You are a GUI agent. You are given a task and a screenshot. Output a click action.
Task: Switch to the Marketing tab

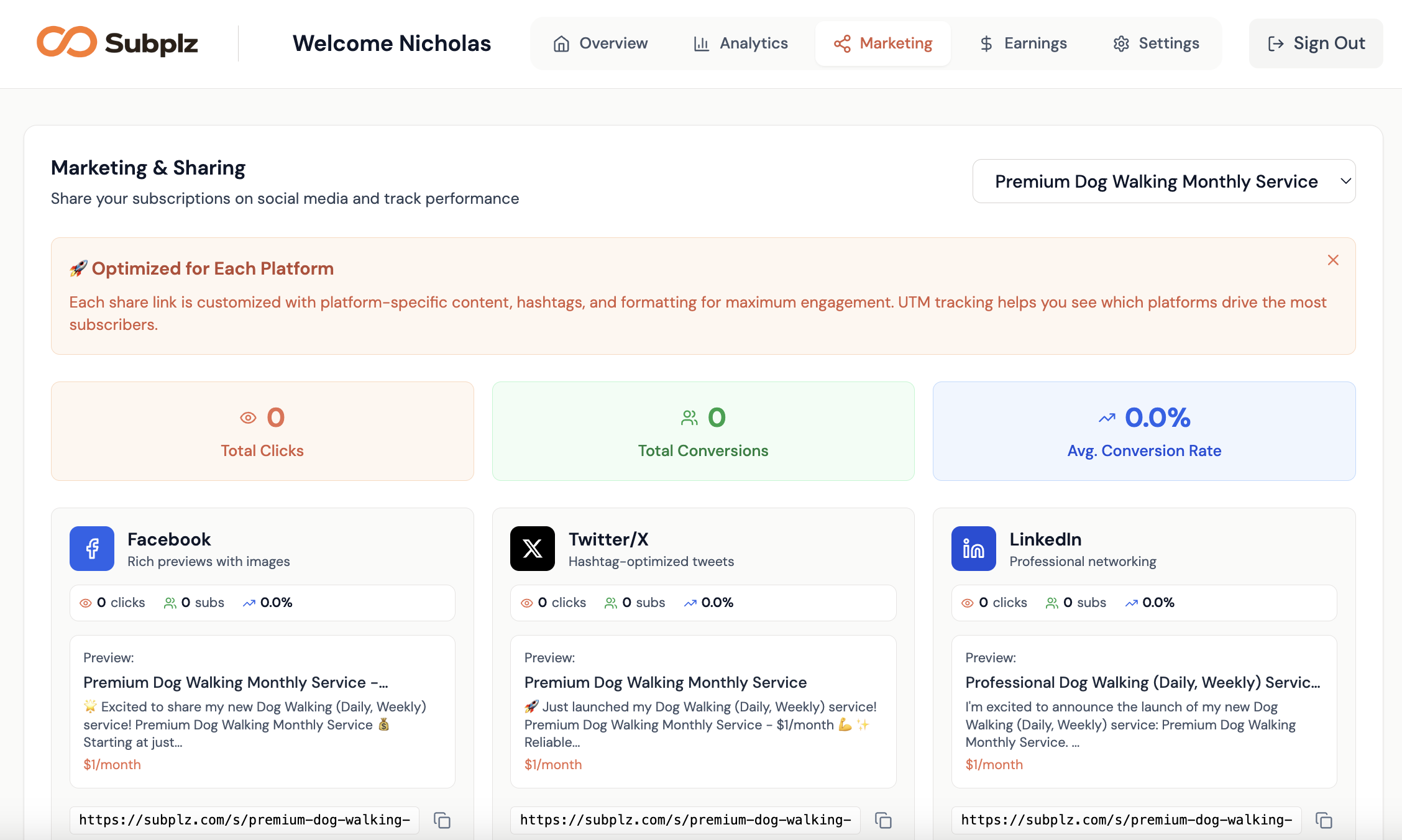click(883, 43)
